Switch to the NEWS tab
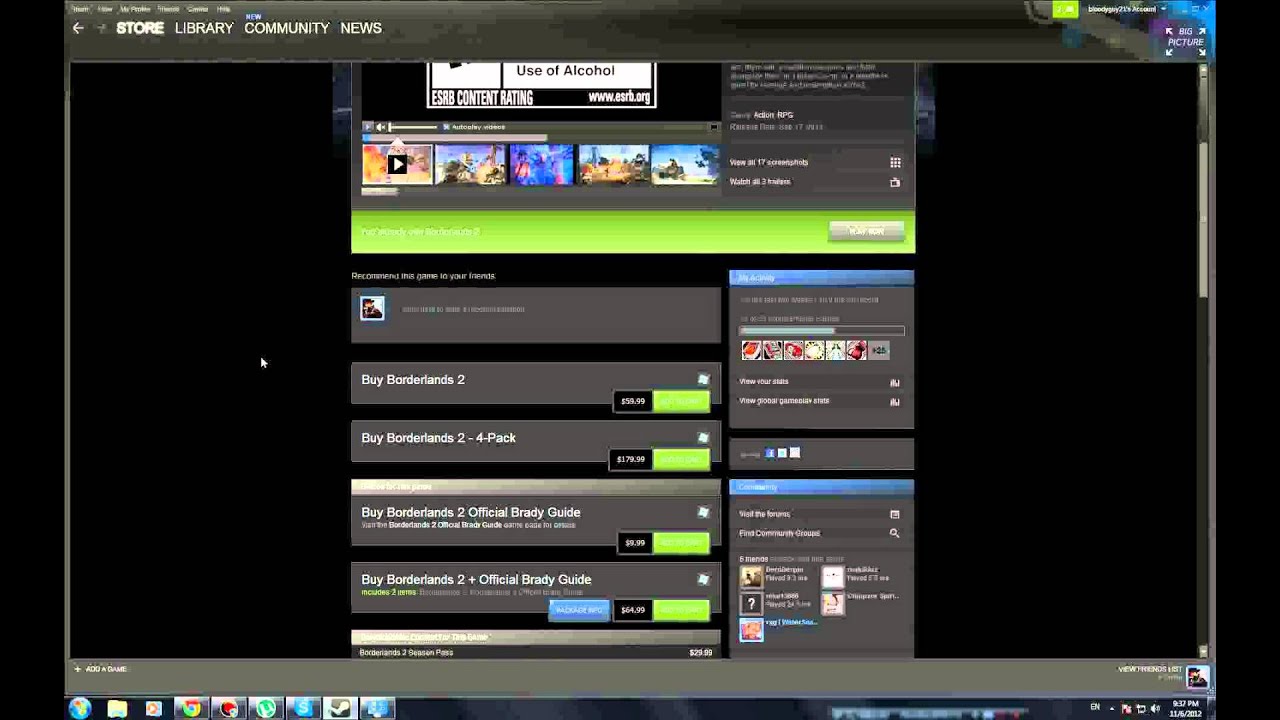This screenshot has width=1280, height=720. tap(361, 28)
